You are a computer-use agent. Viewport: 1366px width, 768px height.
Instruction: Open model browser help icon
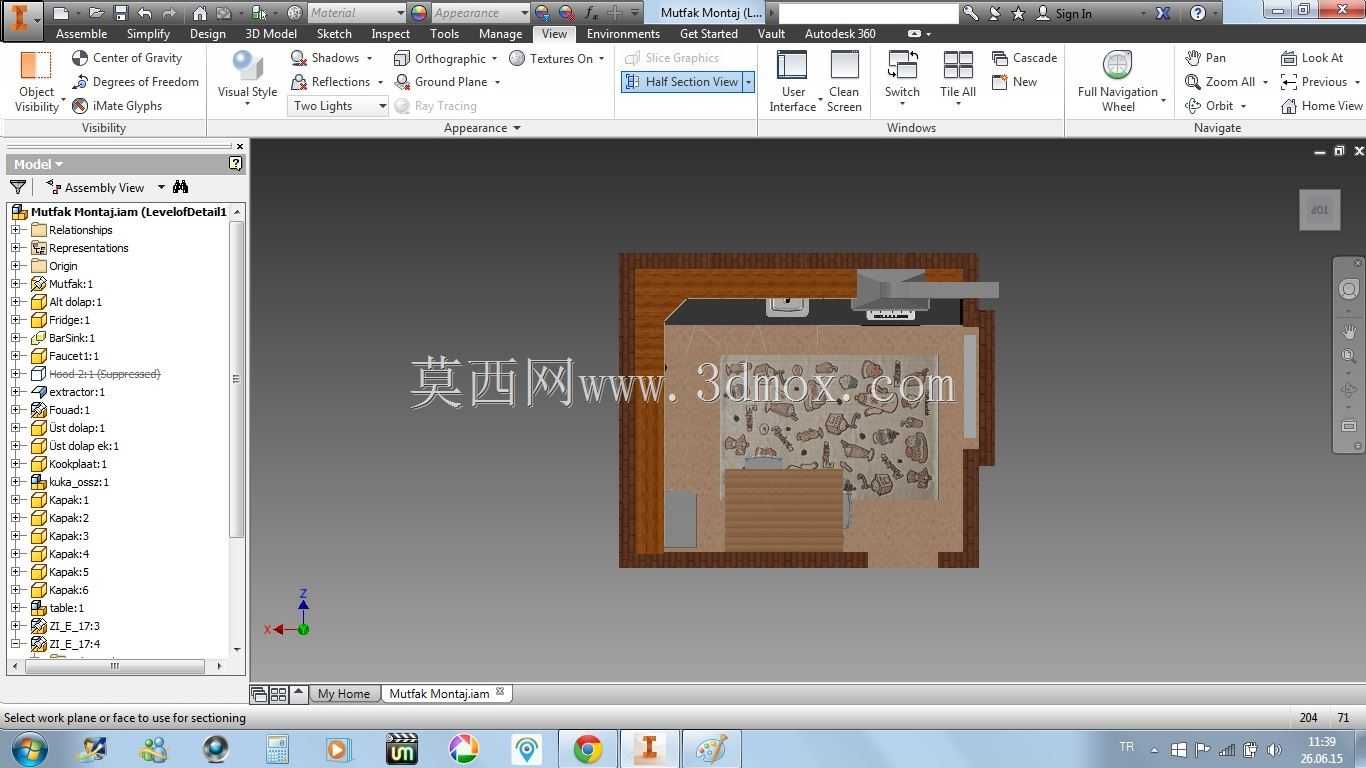(x=235, y=164)
